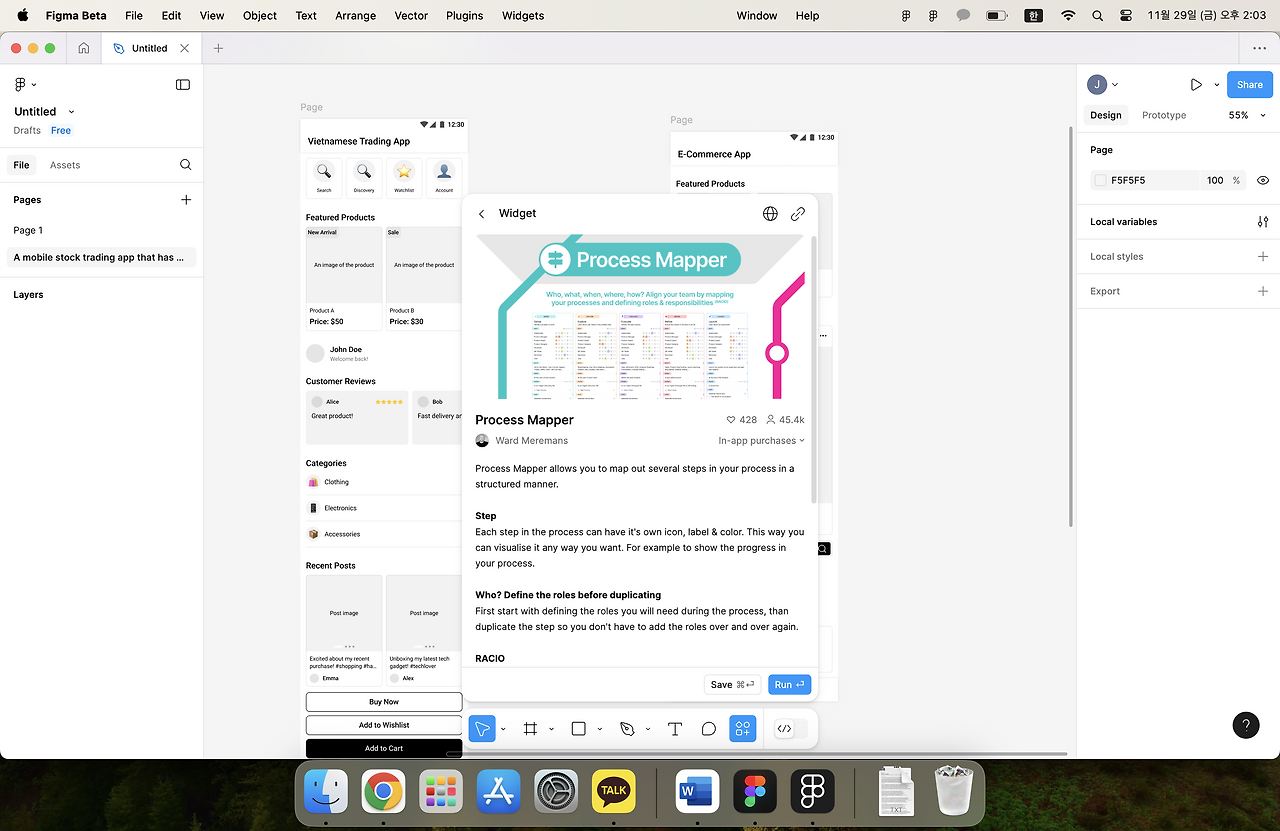The width and height of the screenshot is (1280, 831).
Task: Switch to the Prototype tab
Action: [x=1164, y=115]
